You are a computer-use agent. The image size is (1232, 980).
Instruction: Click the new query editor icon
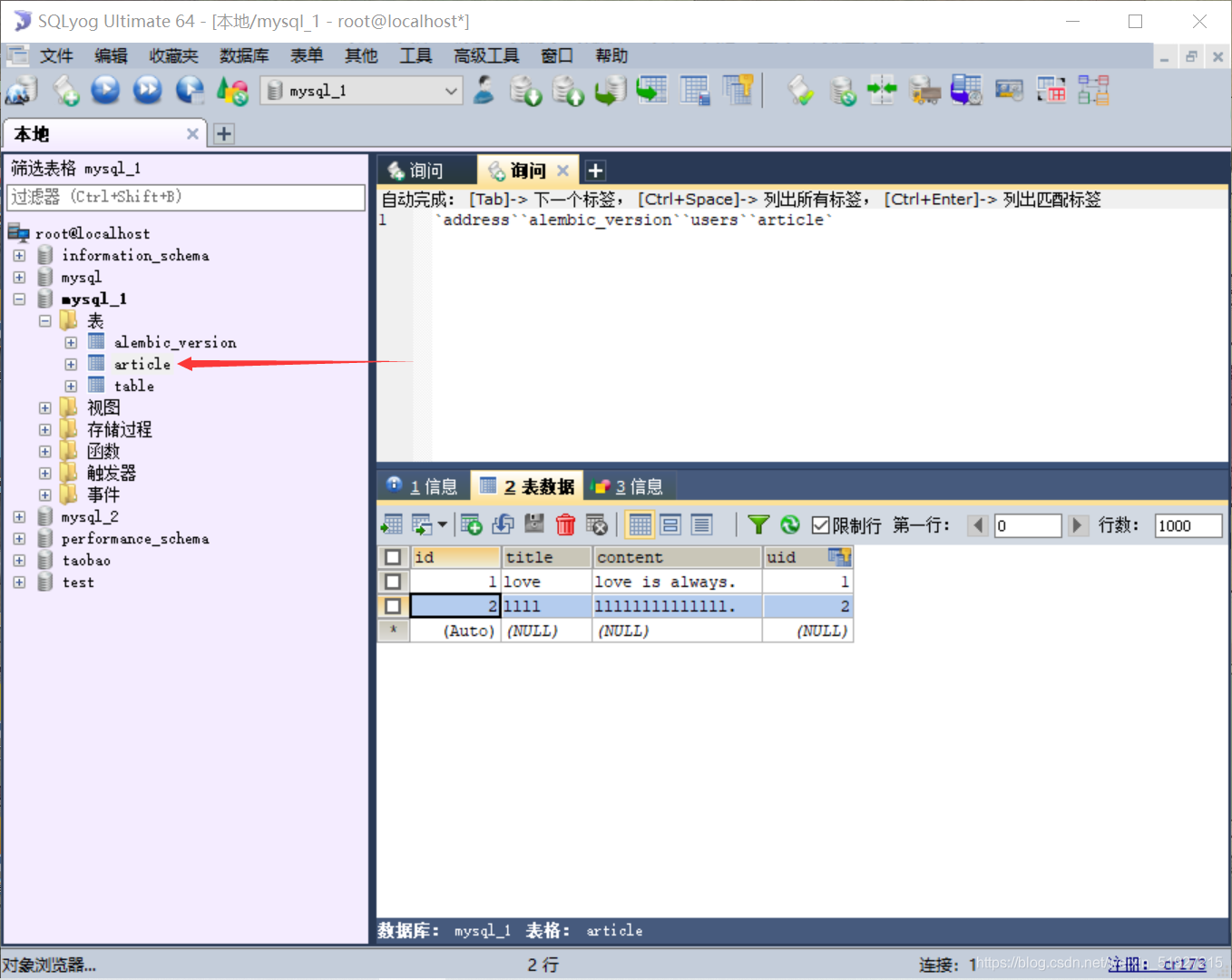point(65,91)
